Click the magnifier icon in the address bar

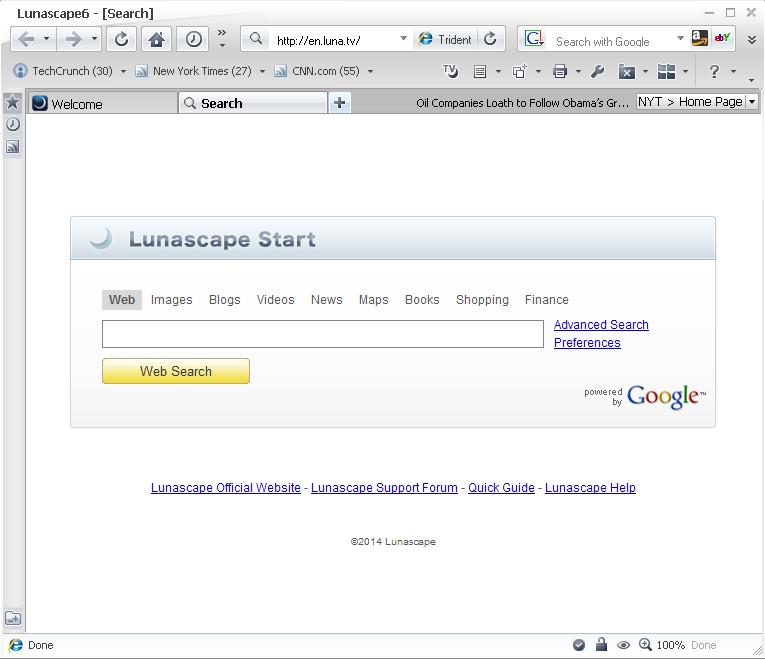256,39
